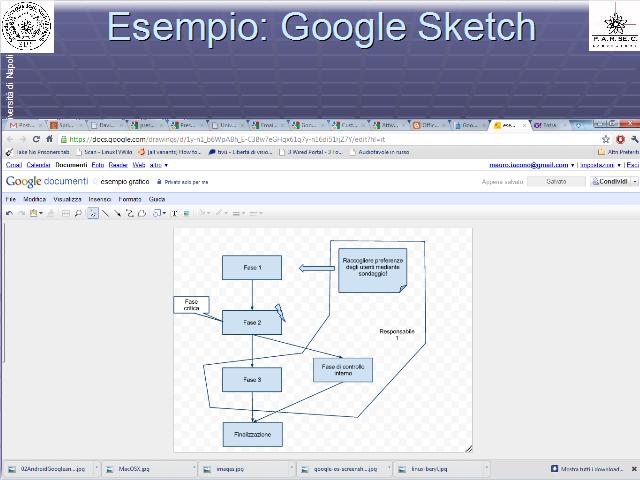Open the line weight dropdown
This screenshot has width=640, height=480.
238,213
